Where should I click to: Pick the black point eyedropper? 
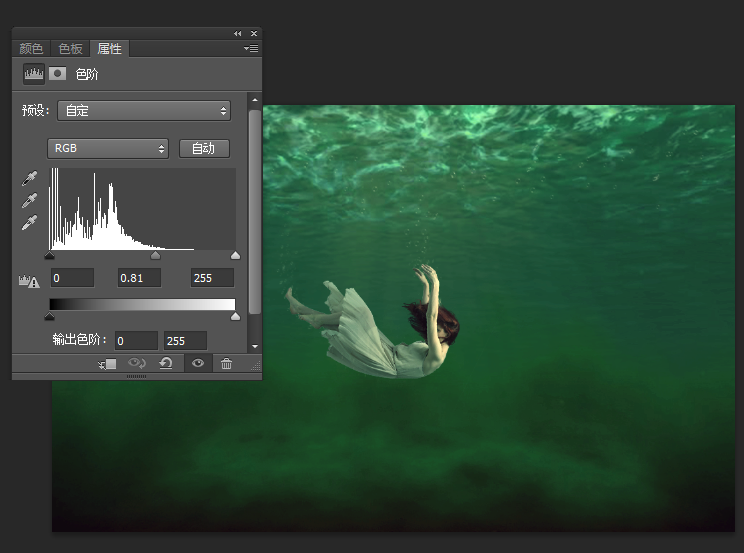coord(29,179)
